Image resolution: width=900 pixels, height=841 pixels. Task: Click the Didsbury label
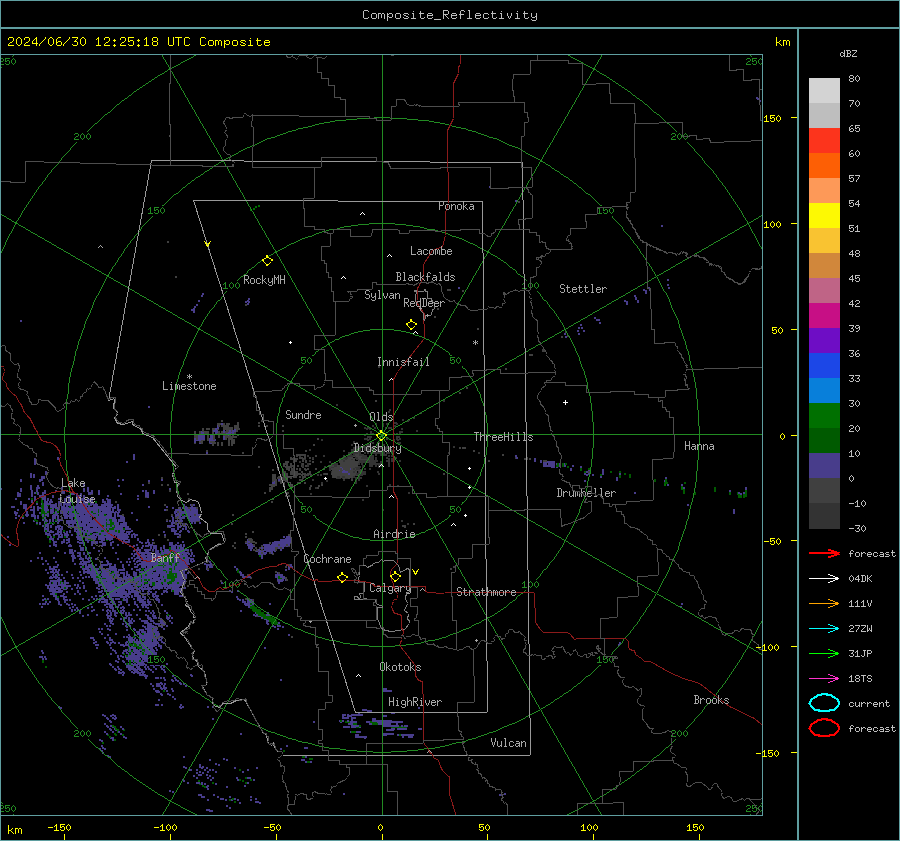point(377,448)
